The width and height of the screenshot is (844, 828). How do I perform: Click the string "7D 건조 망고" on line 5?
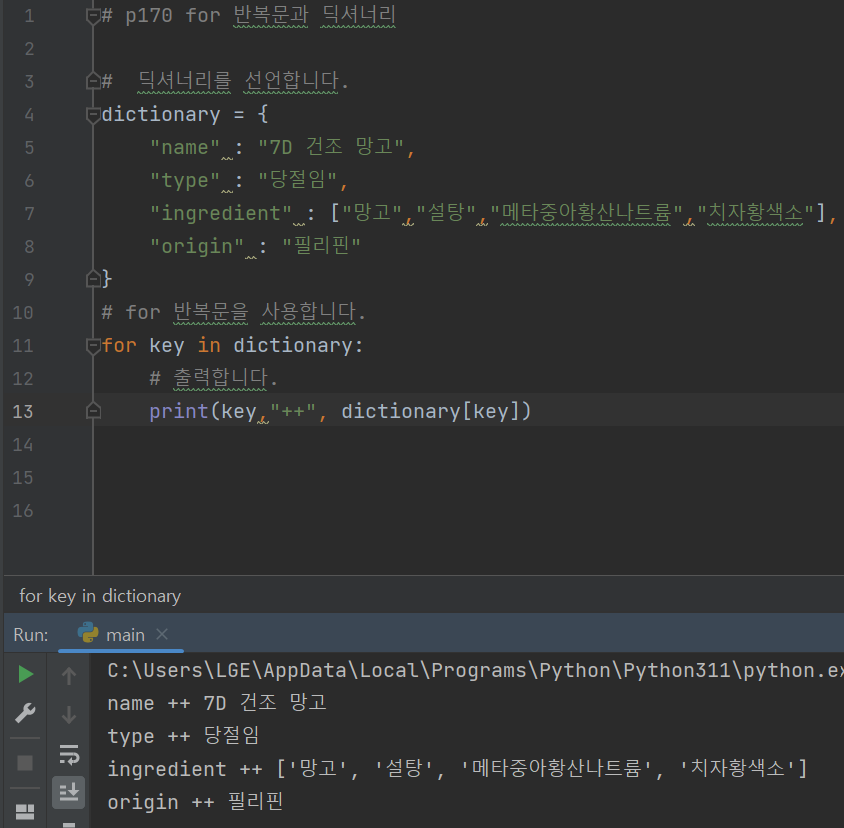pyautogui.click(x=330, y=147)
